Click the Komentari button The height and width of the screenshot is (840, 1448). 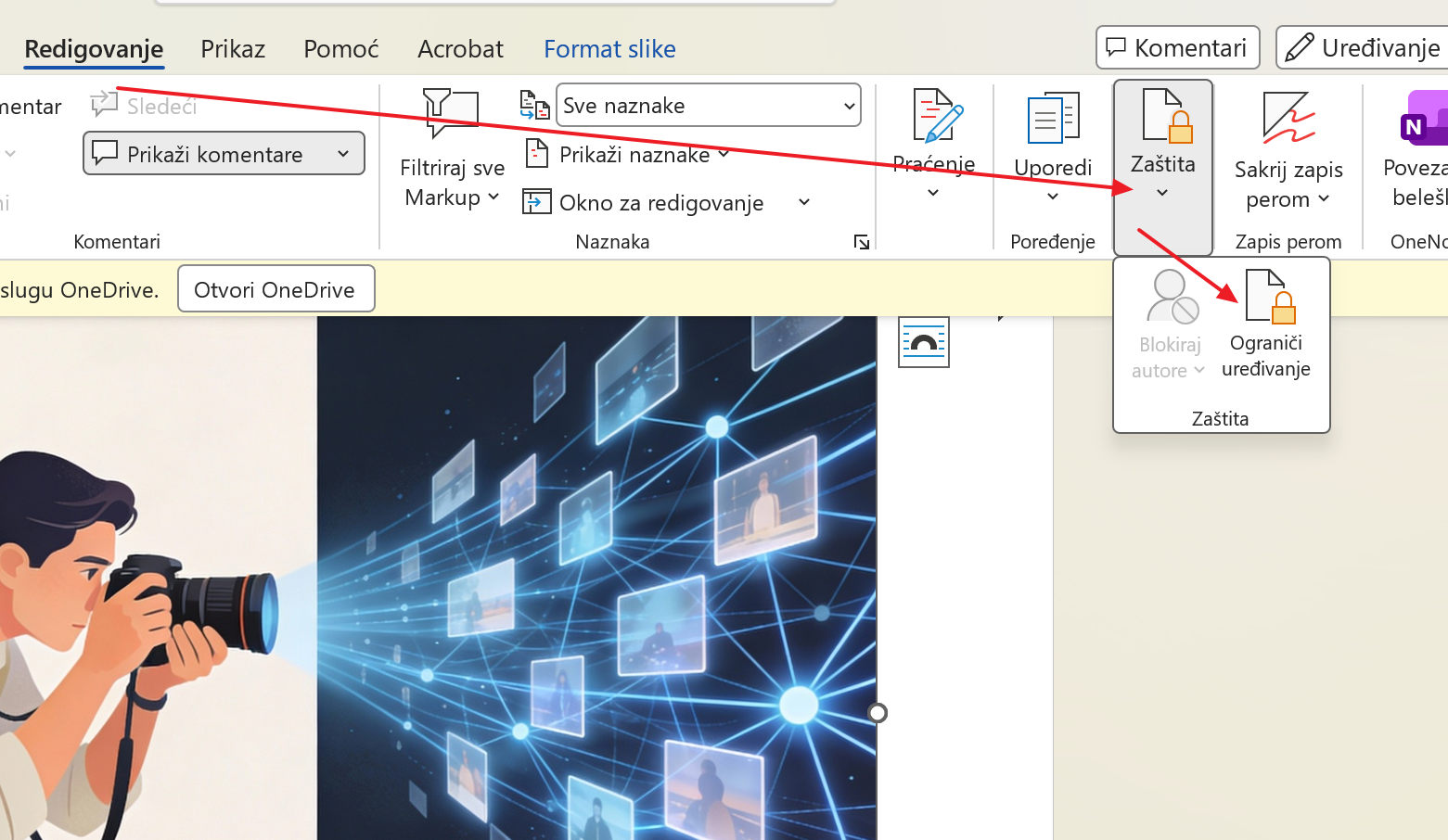(1177, 47)
